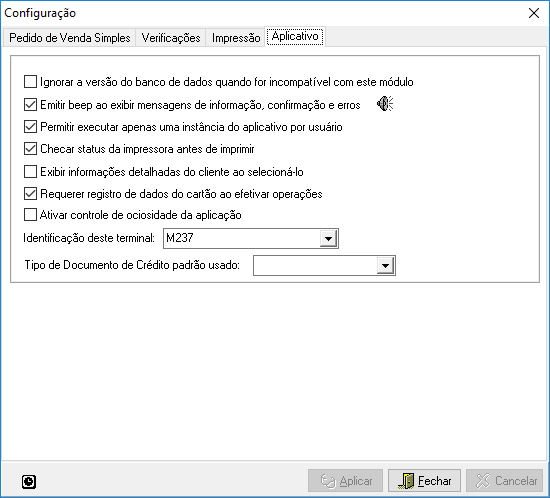Viewport: 550px width, 498px height.
Task: Select the Aplicativo tab
Action: (x=295, y=36)
